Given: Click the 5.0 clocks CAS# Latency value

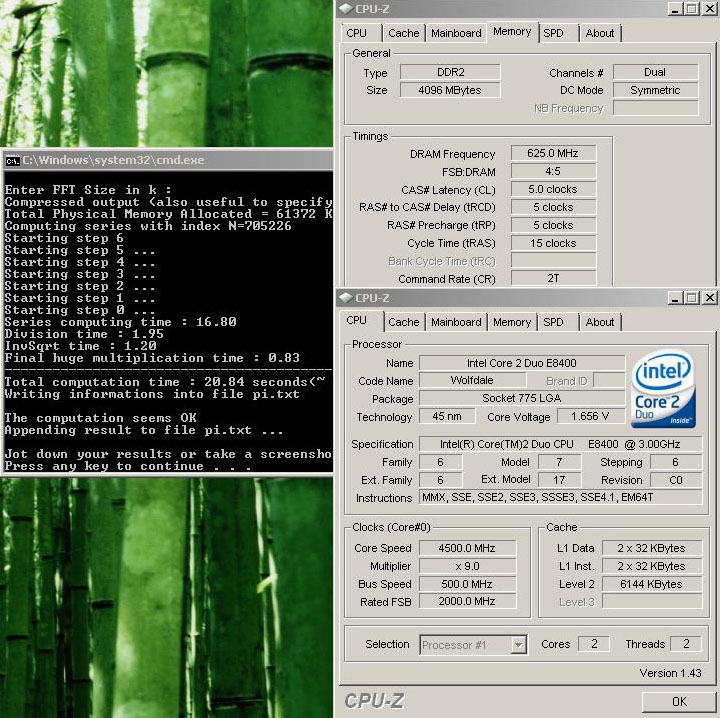Looking at the screenshot, I should click(x=553, y=189).
